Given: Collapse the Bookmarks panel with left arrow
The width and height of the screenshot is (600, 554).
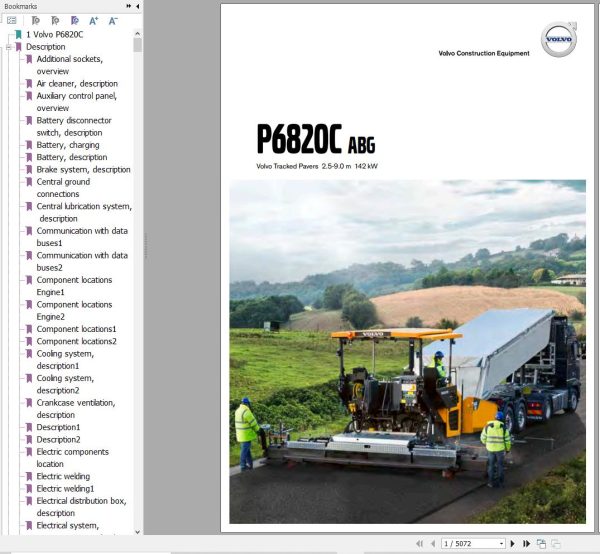Looking at the screenshot, I should click(x=137, y=6).
